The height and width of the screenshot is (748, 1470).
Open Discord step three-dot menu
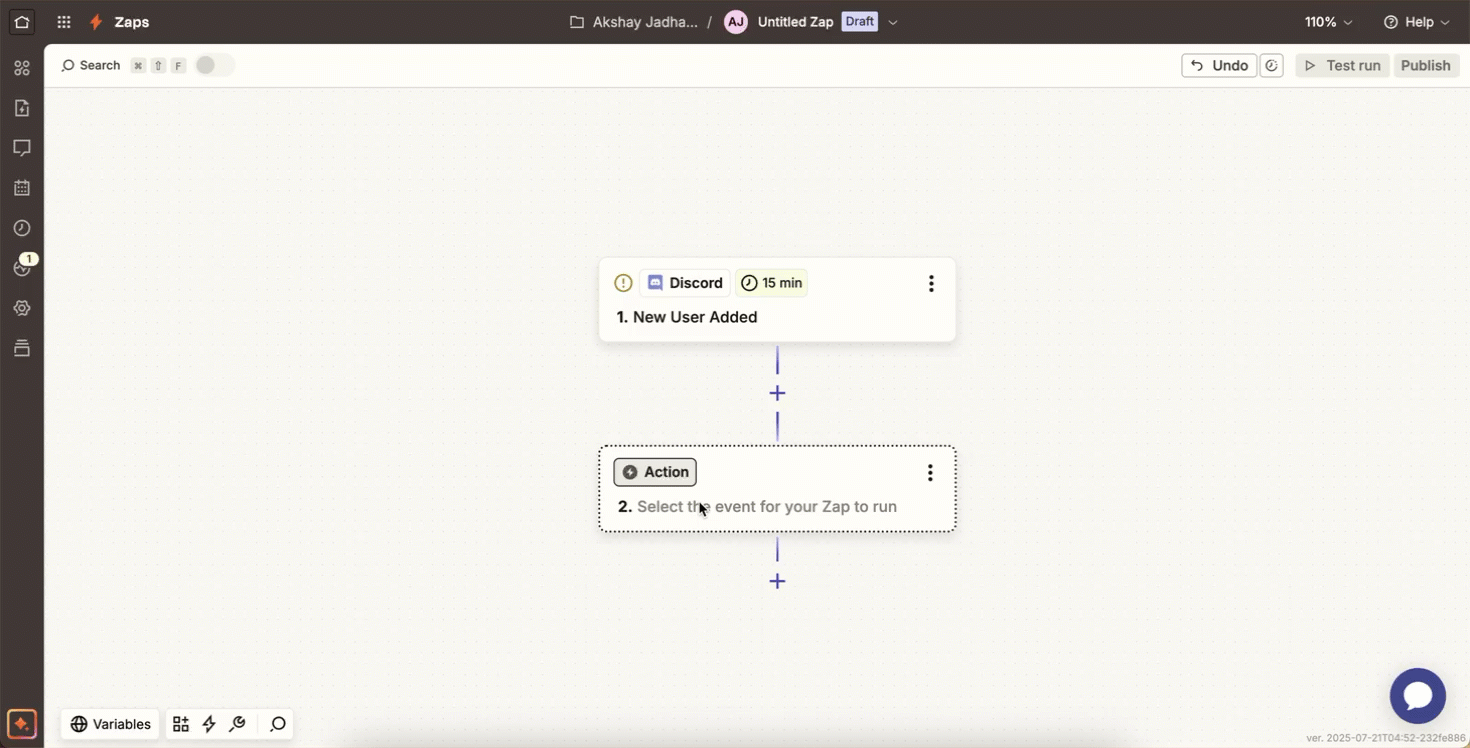click(x=931, y=283)
